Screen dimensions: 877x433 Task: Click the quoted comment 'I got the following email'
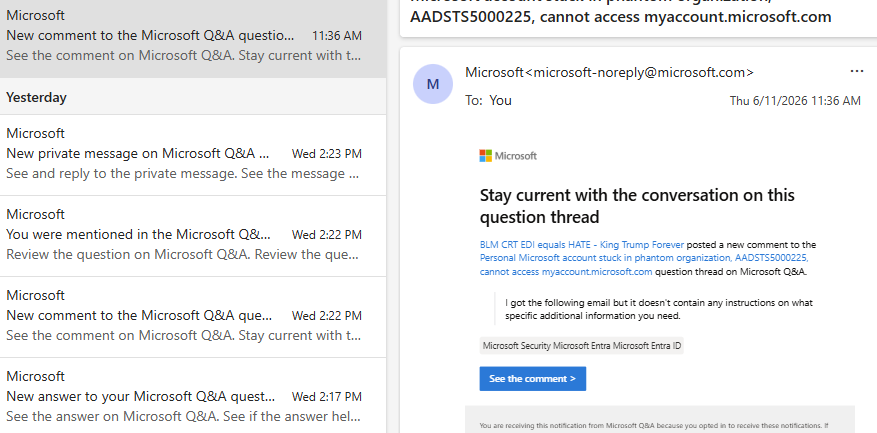coord(659,309)
